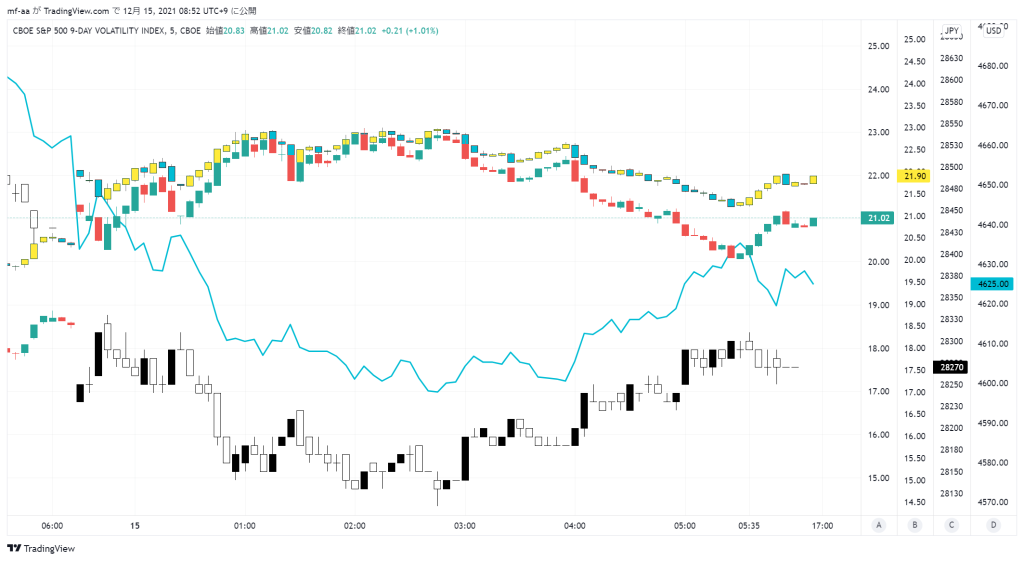Image resolution: width=1024 pixels, height=561 pixels.
Task: Click the 4570.00 price scale value
Action: [993, 502]
